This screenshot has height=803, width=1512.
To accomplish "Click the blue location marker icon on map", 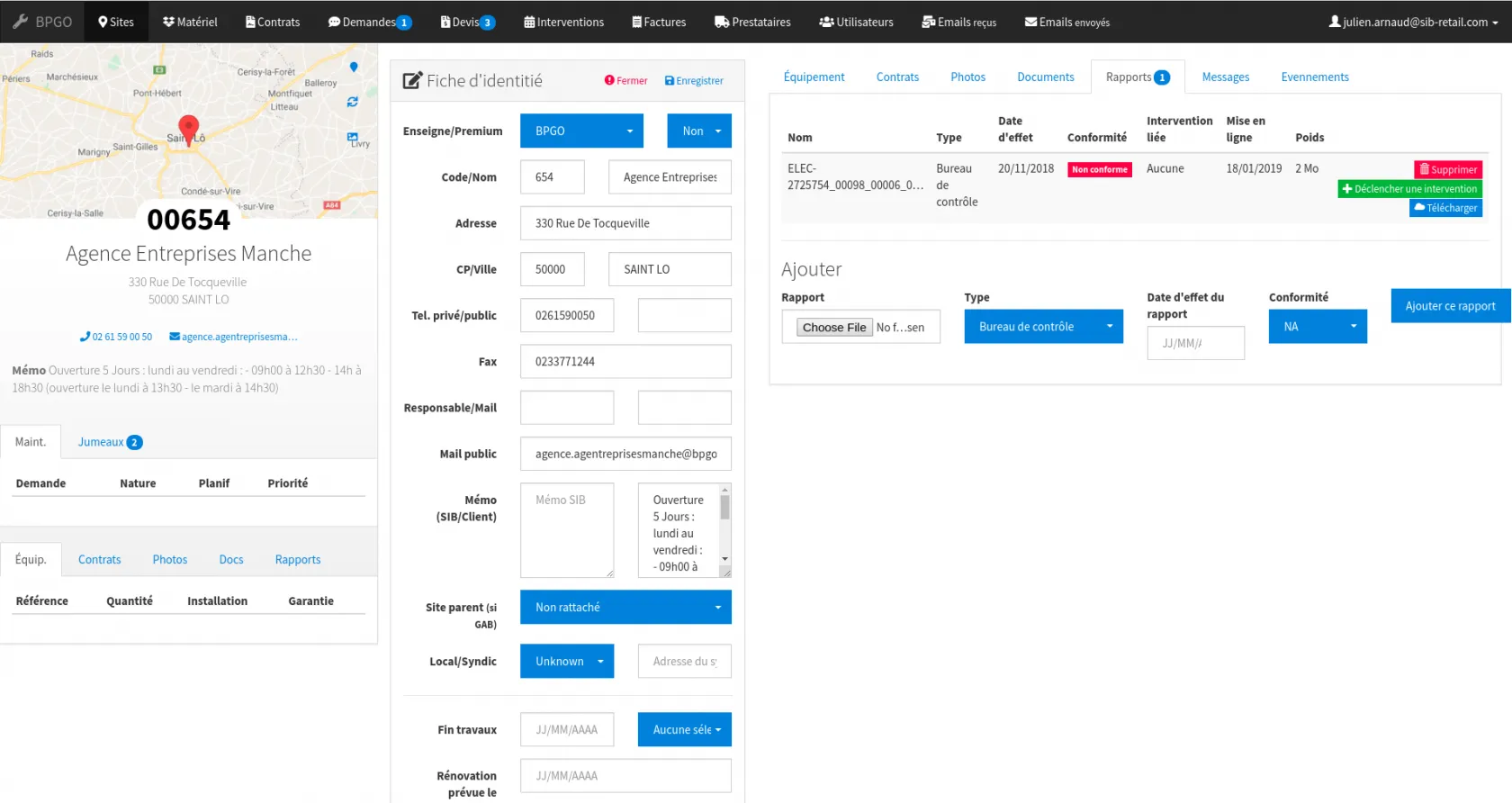I will (x=354, y=67).
